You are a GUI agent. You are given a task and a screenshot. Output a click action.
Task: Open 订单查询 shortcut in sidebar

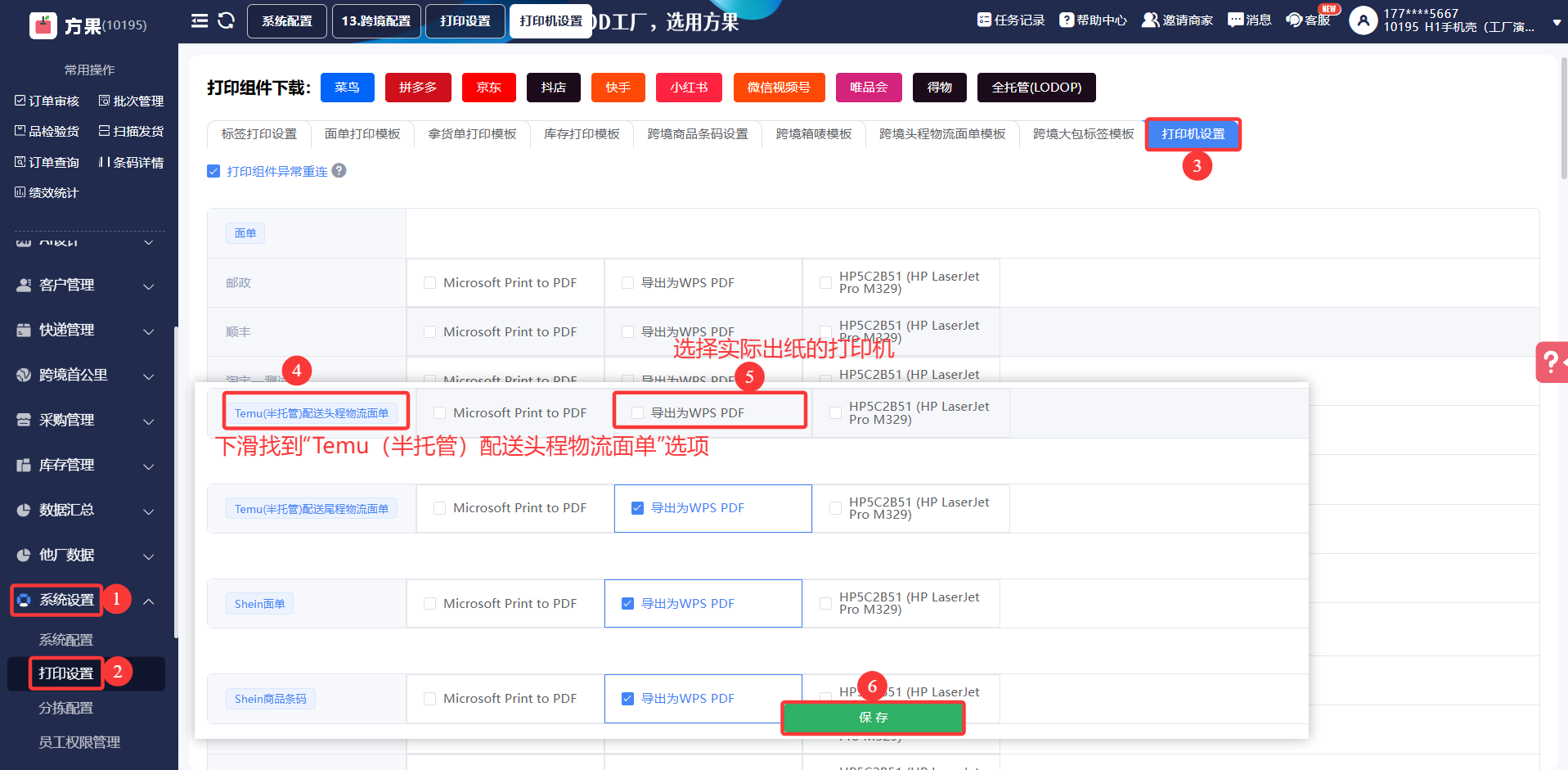click(47, 162)
